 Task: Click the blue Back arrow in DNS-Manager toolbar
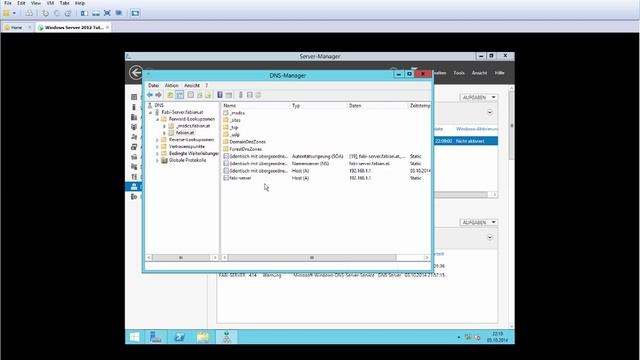coord(150,95)
